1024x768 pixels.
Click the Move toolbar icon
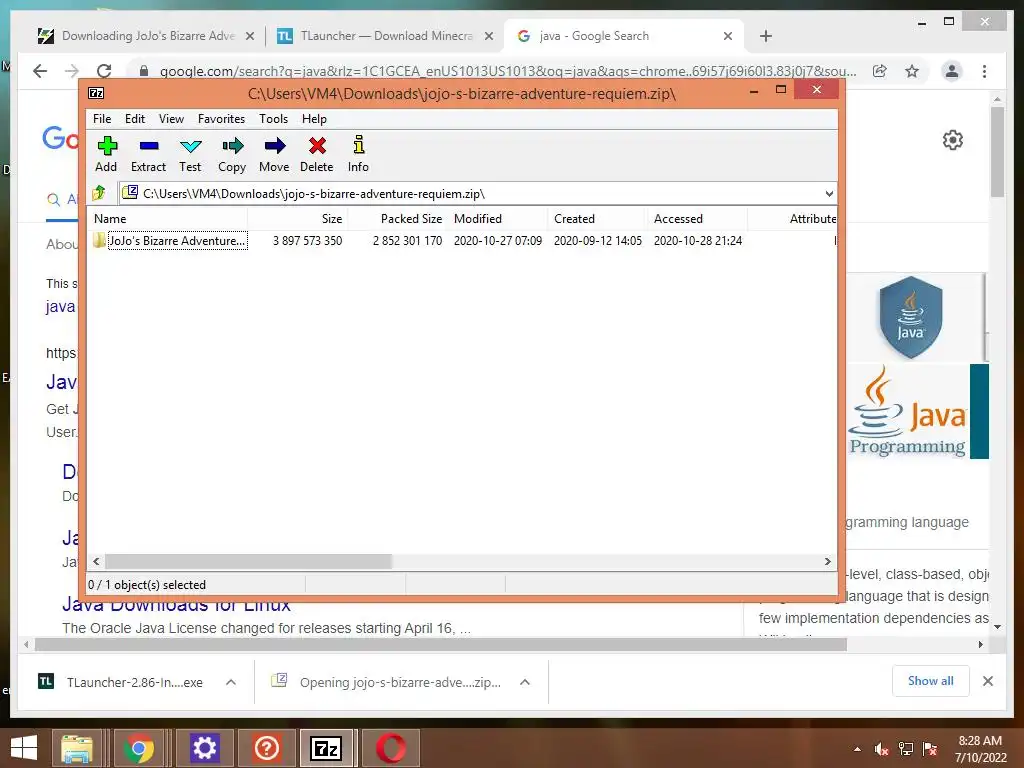click(x=274, y=154)
